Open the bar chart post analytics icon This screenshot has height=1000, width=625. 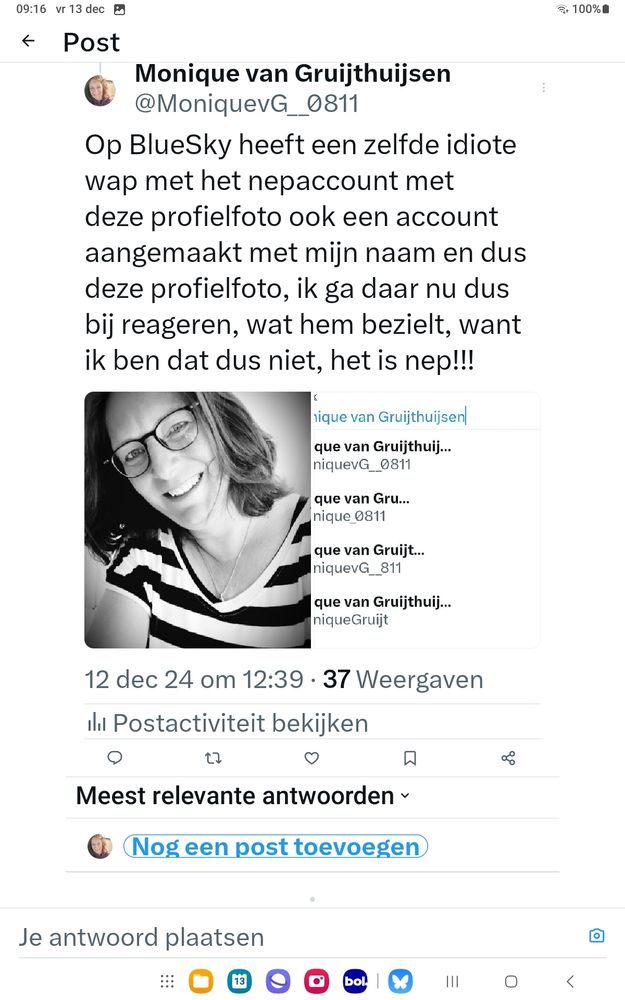96,723
